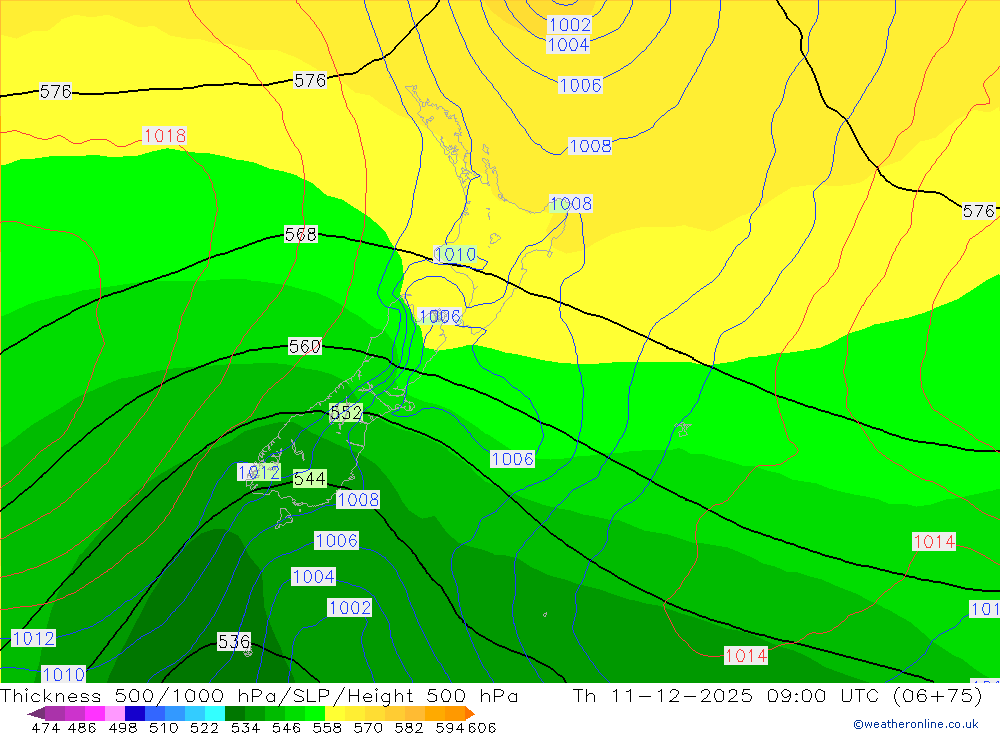Click the legend value 606
The height and width of the screenshot is (733, 1000).
coord(482,727)
